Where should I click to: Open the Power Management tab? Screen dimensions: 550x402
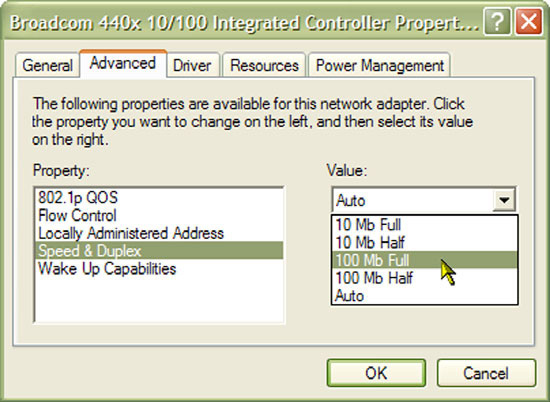[380, 66]
